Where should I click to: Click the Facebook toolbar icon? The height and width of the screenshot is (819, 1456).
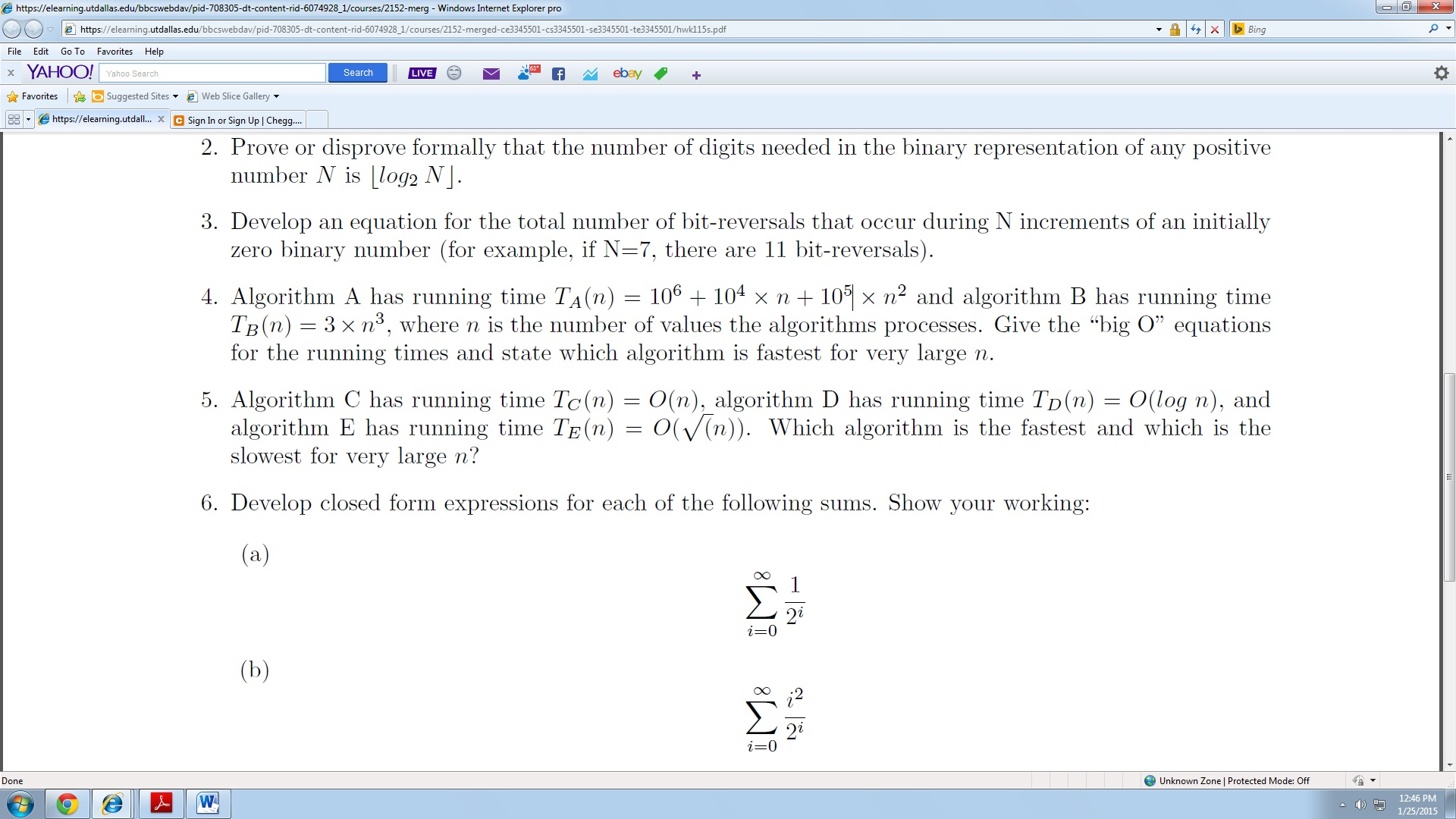point(559,74)
